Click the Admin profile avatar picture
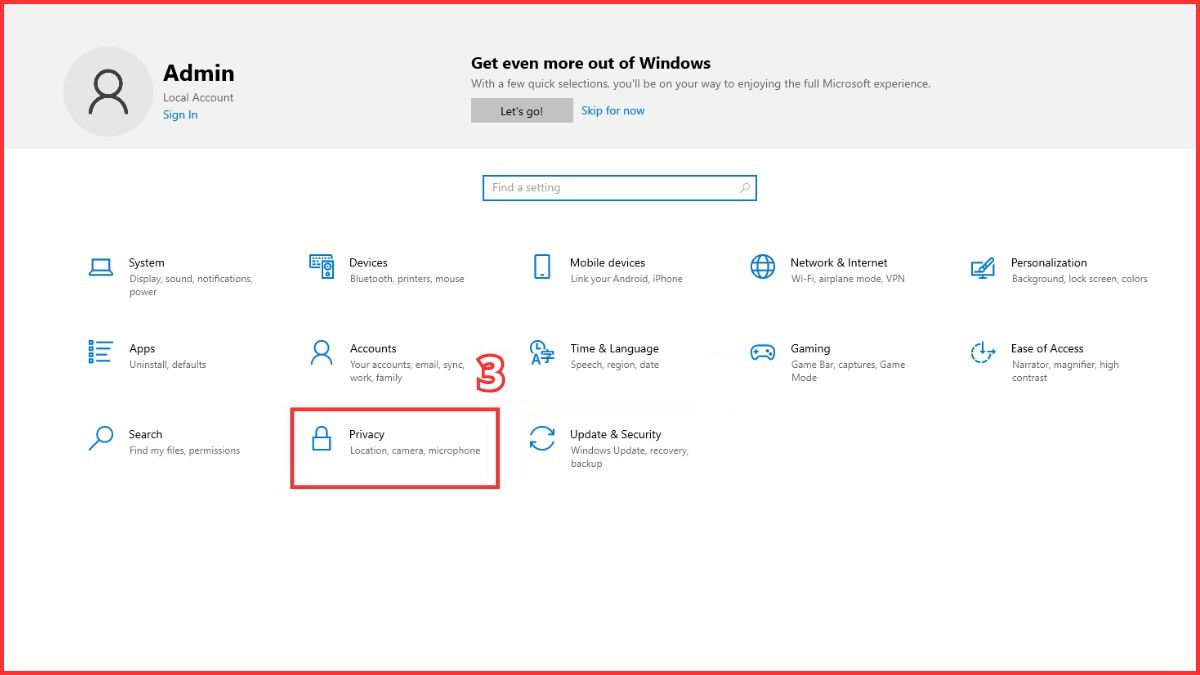This screenshot has width=1200, height=675. (x=108, y=92)
